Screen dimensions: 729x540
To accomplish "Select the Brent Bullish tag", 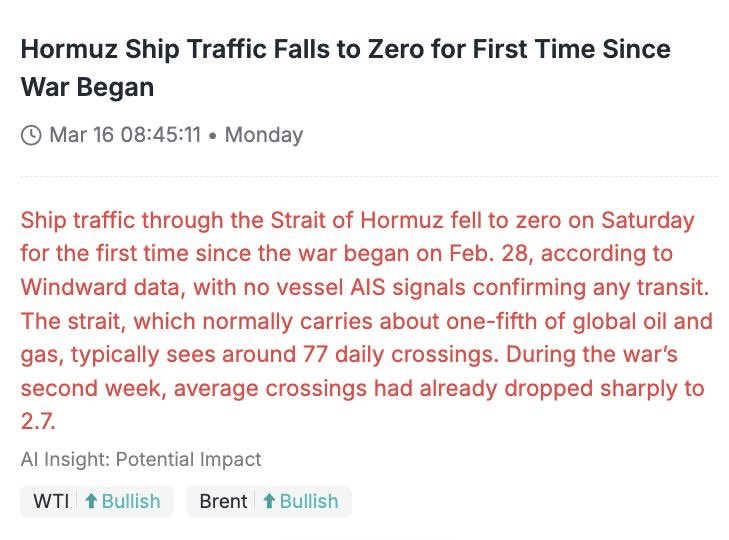I will pyautogui.click(x=268, y=501).
